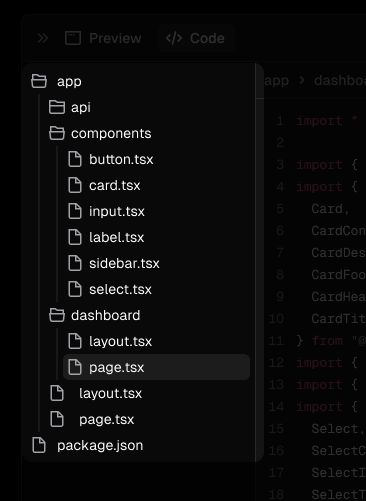This screenshot has width=366, height=501.
Task: Click the app folder icon
Action: 39,81
